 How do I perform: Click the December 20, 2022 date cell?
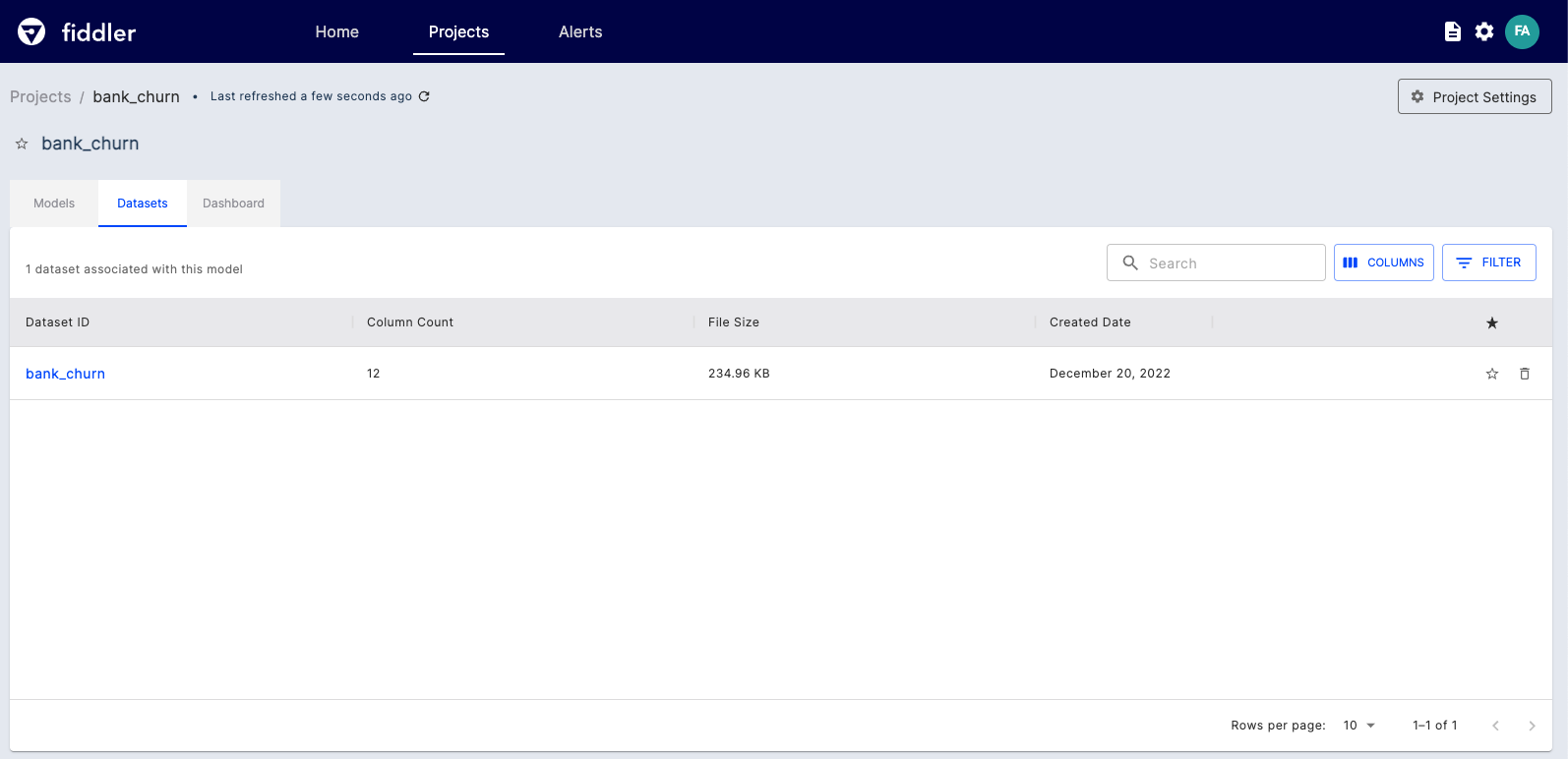point(1110,374)
